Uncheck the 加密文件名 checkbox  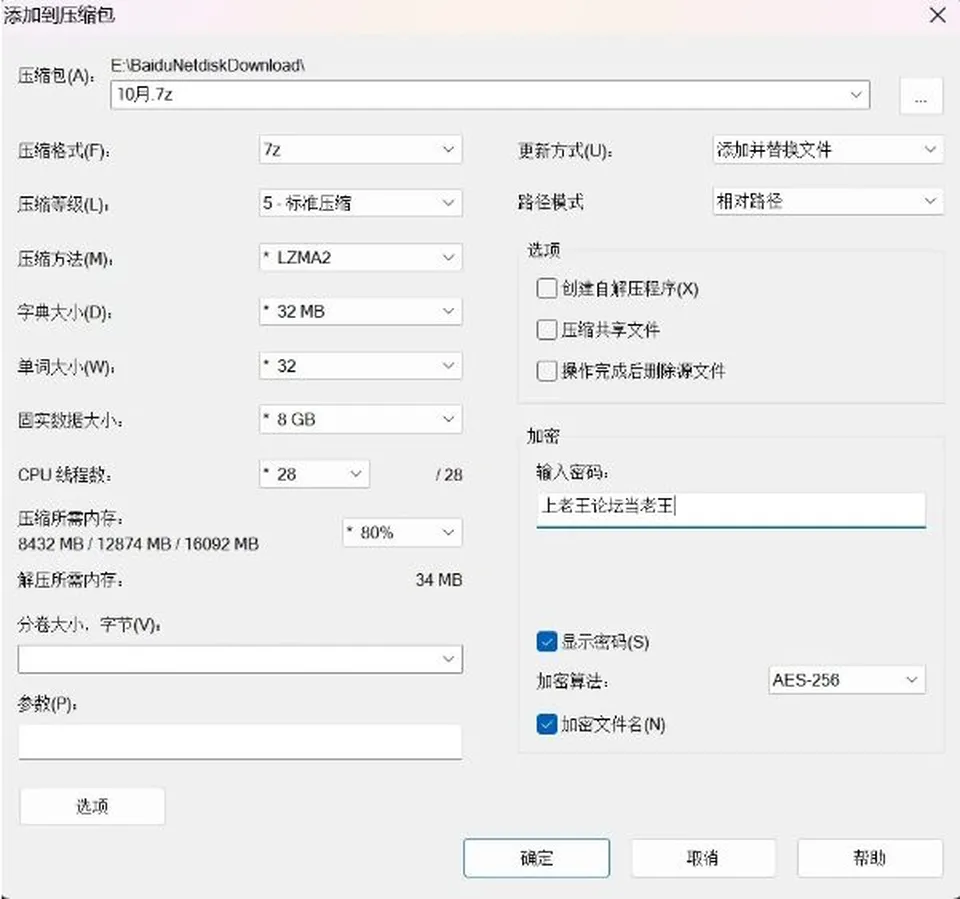pyautogui.click(x=546, y=724)
